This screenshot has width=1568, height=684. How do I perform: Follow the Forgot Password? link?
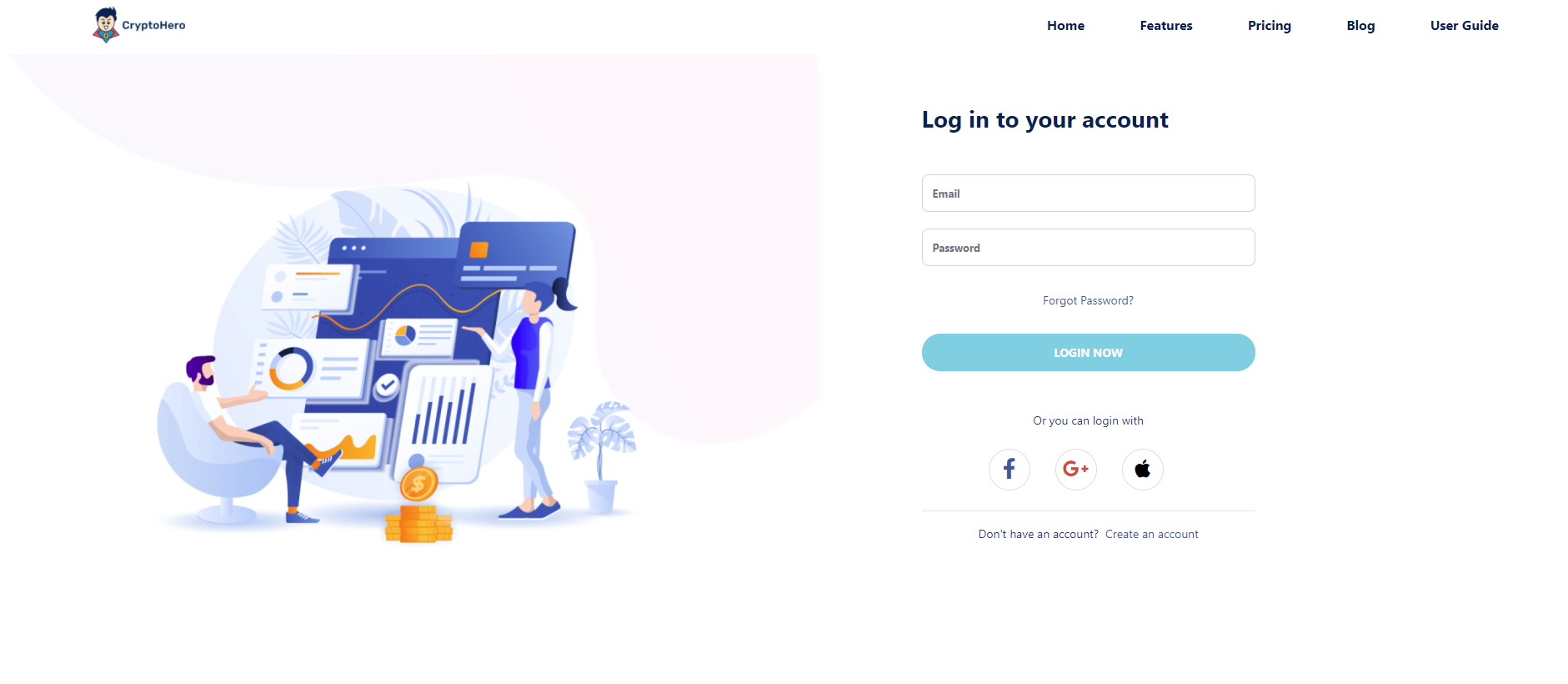[x=1088, y=301]
